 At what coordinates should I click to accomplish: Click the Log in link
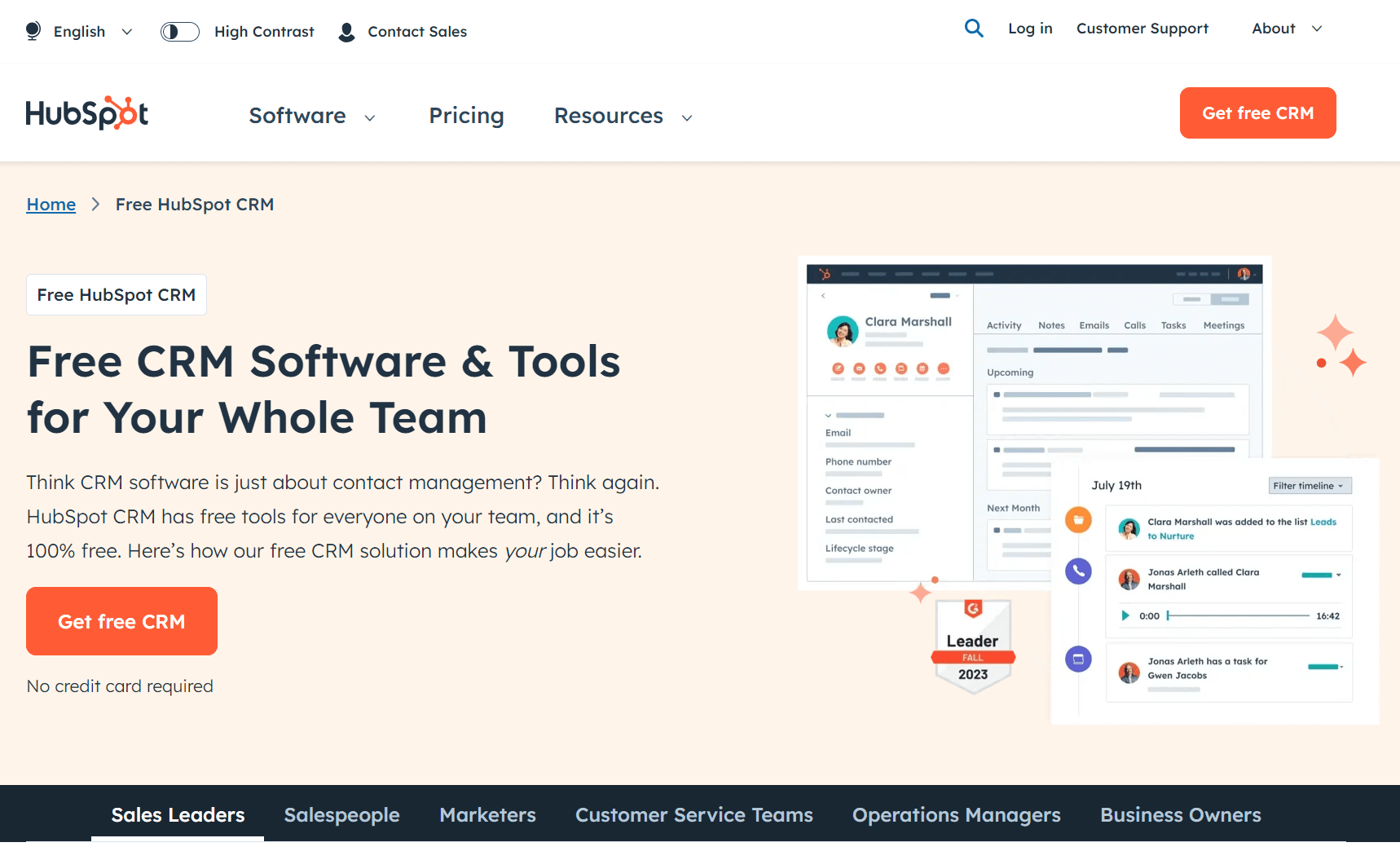(1030, 29)
